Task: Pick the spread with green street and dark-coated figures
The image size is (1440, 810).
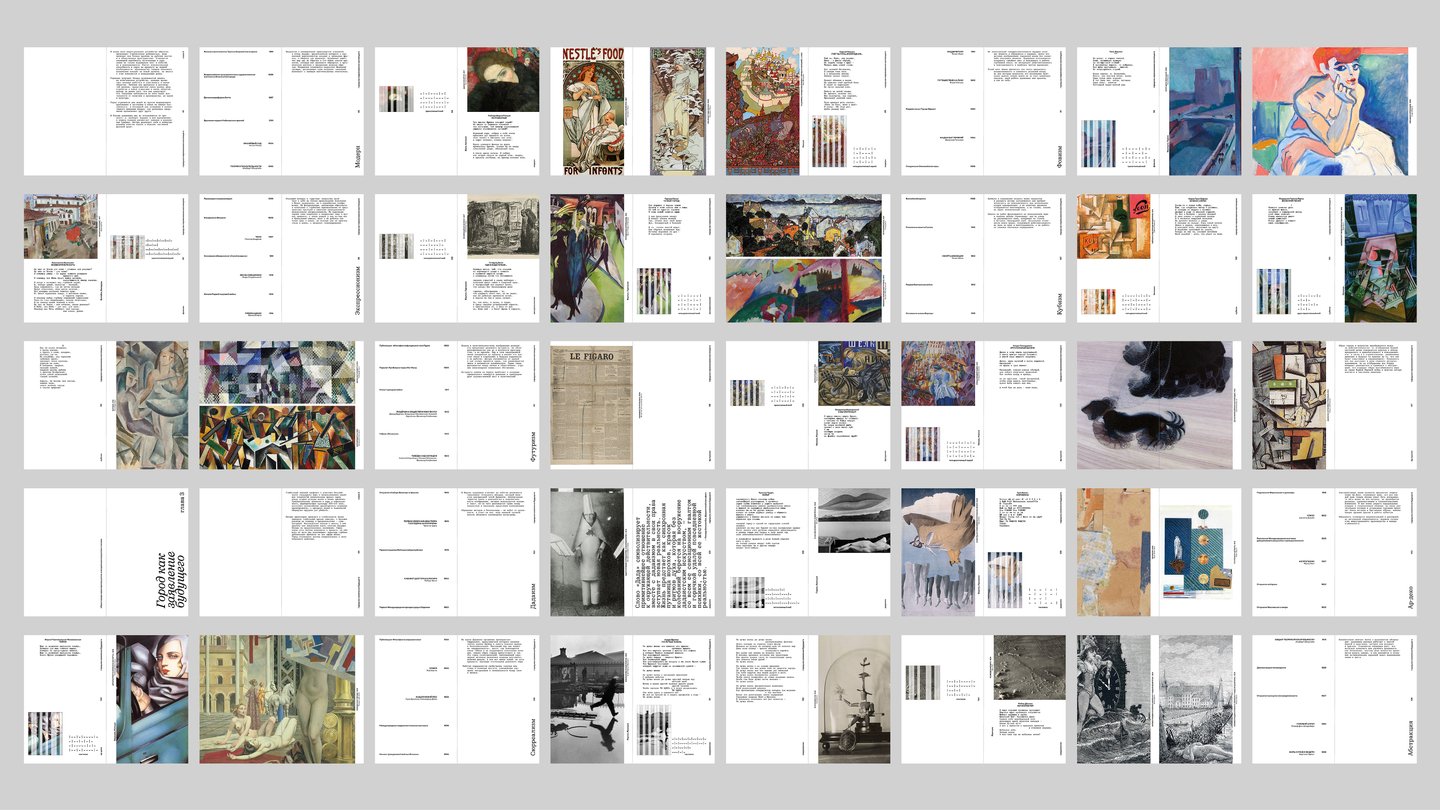Action: click(x=632, y=258)
